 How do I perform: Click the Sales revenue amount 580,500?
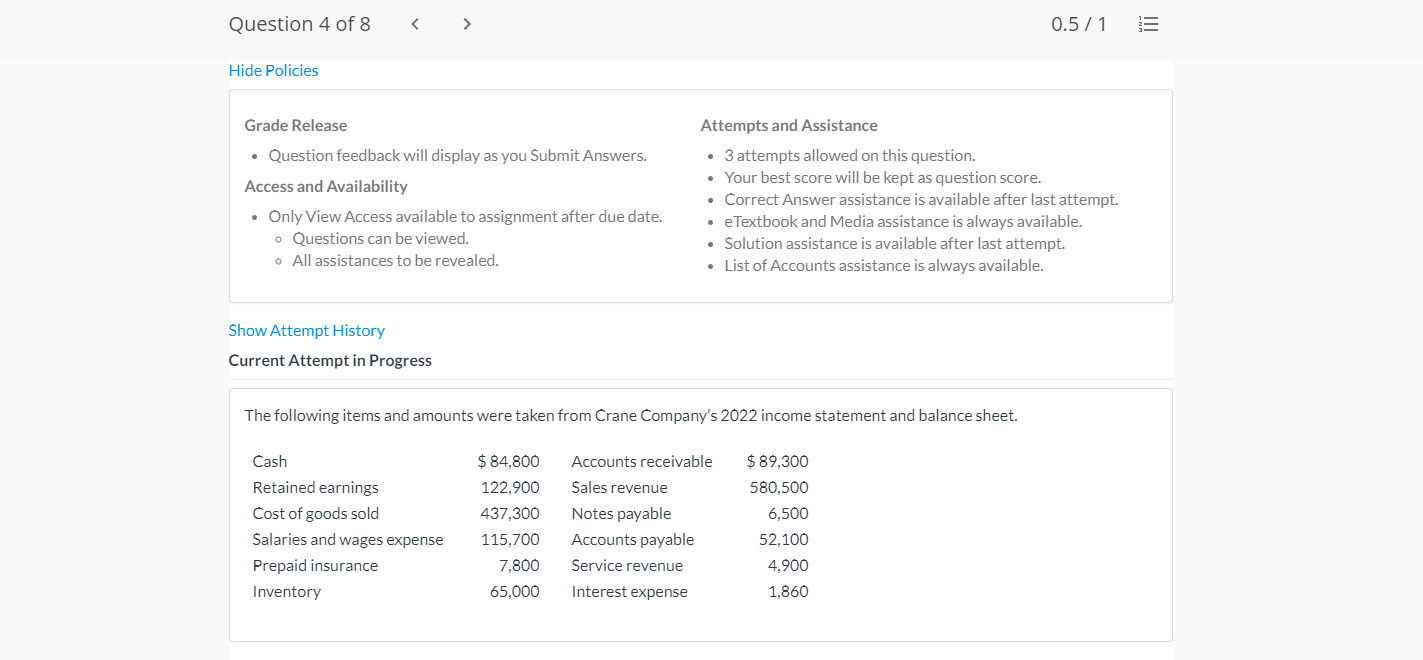coord(779,487)
